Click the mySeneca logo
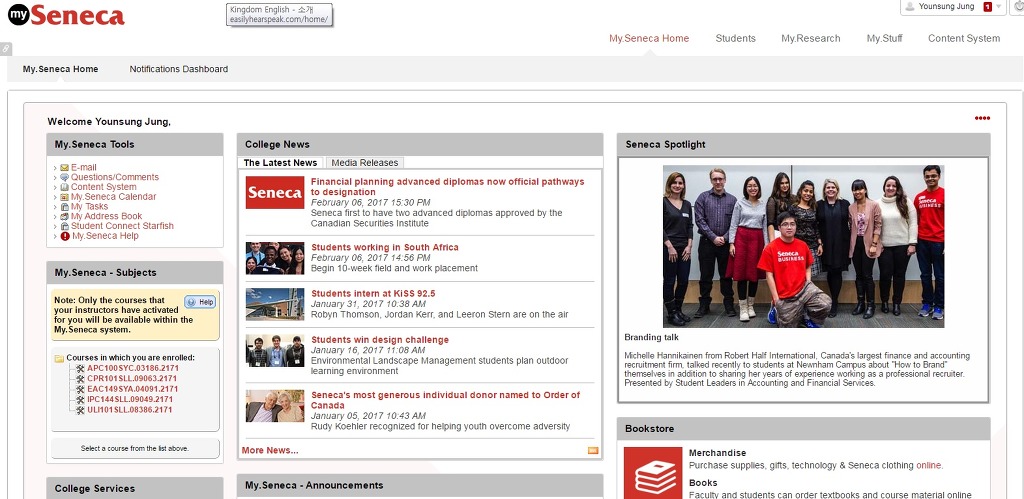Viewport: 1024px width, 499px height. pyautogui.click(x=66, y=14)
